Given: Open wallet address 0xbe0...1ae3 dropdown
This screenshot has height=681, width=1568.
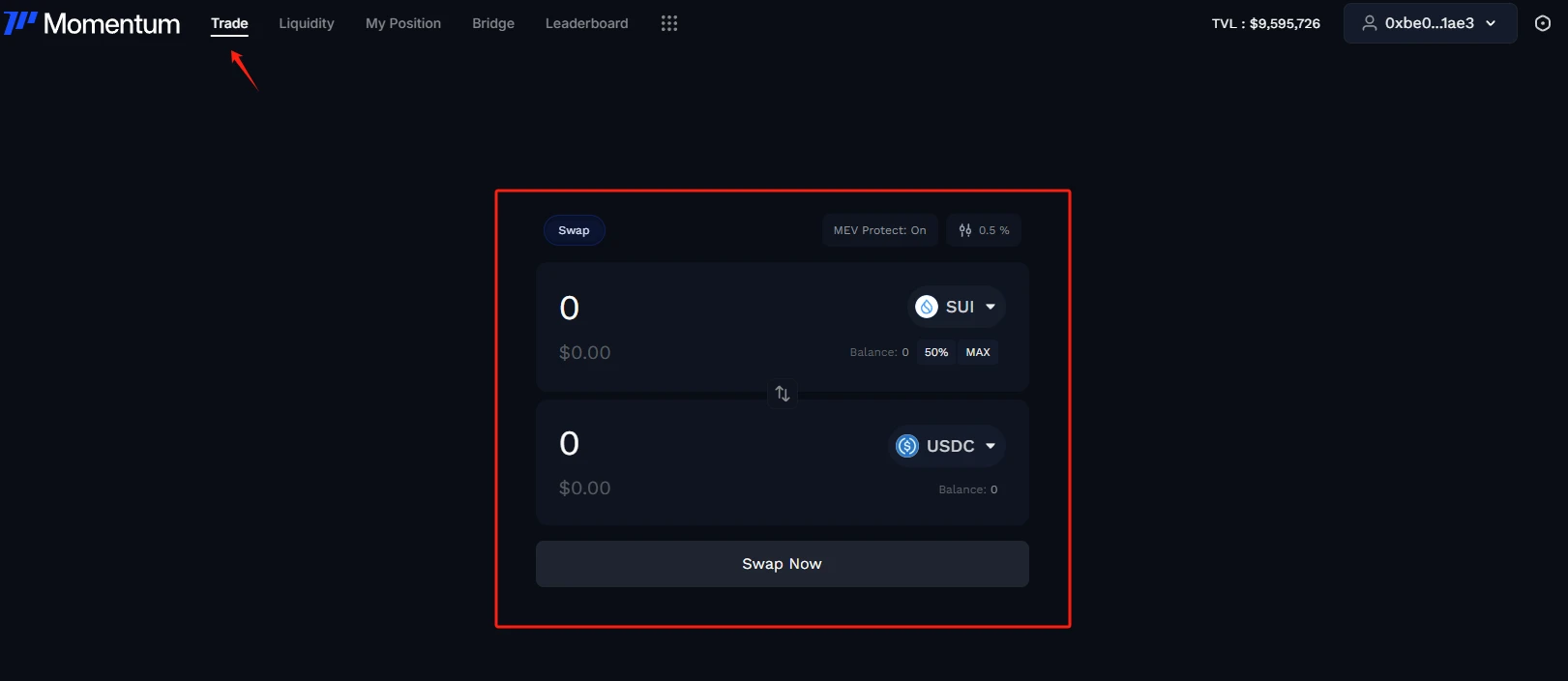Looking at the screenshot, I should [1430, 23].
